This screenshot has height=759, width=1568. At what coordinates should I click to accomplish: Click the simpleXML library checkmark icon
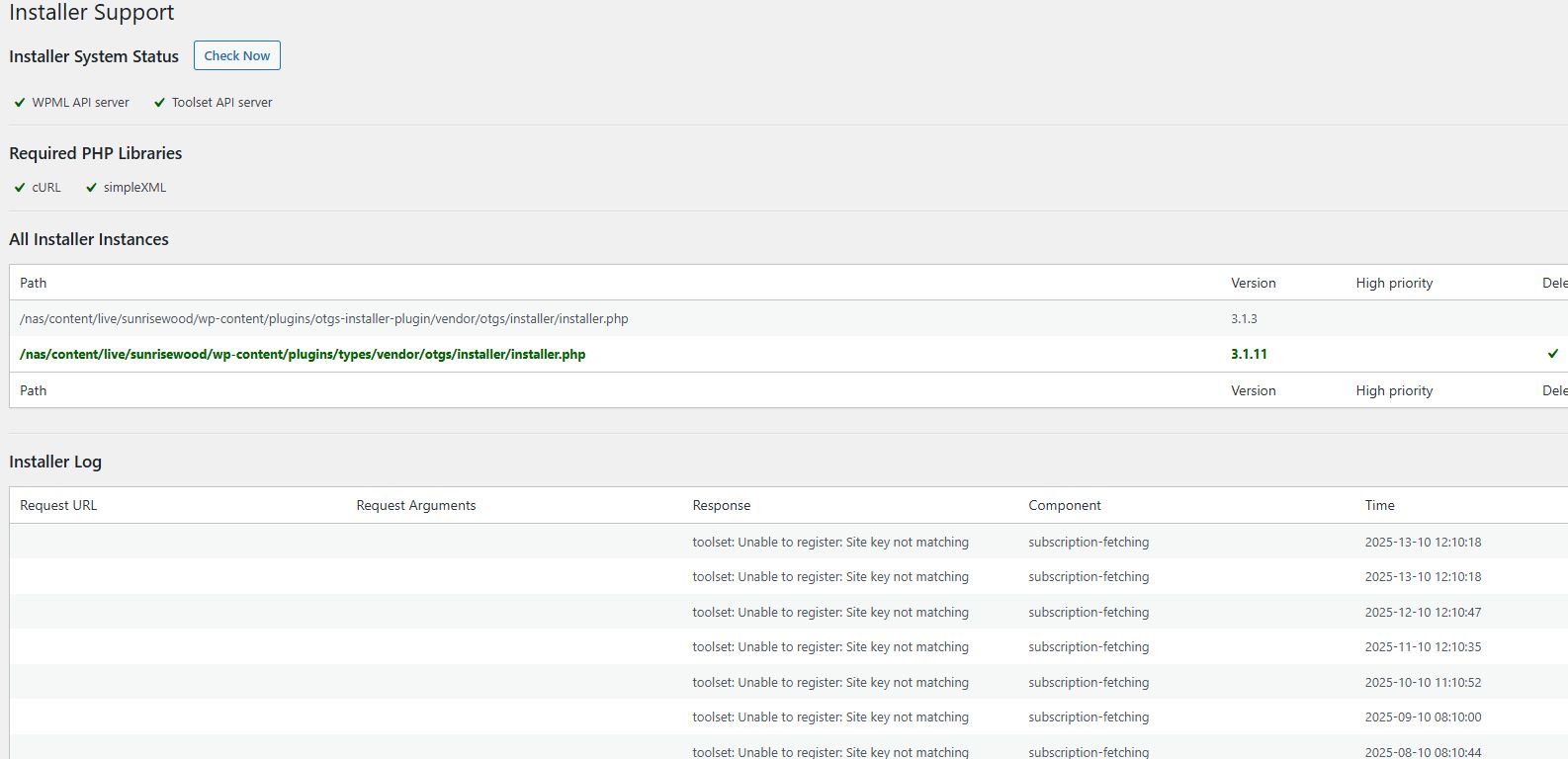(92, 188)
